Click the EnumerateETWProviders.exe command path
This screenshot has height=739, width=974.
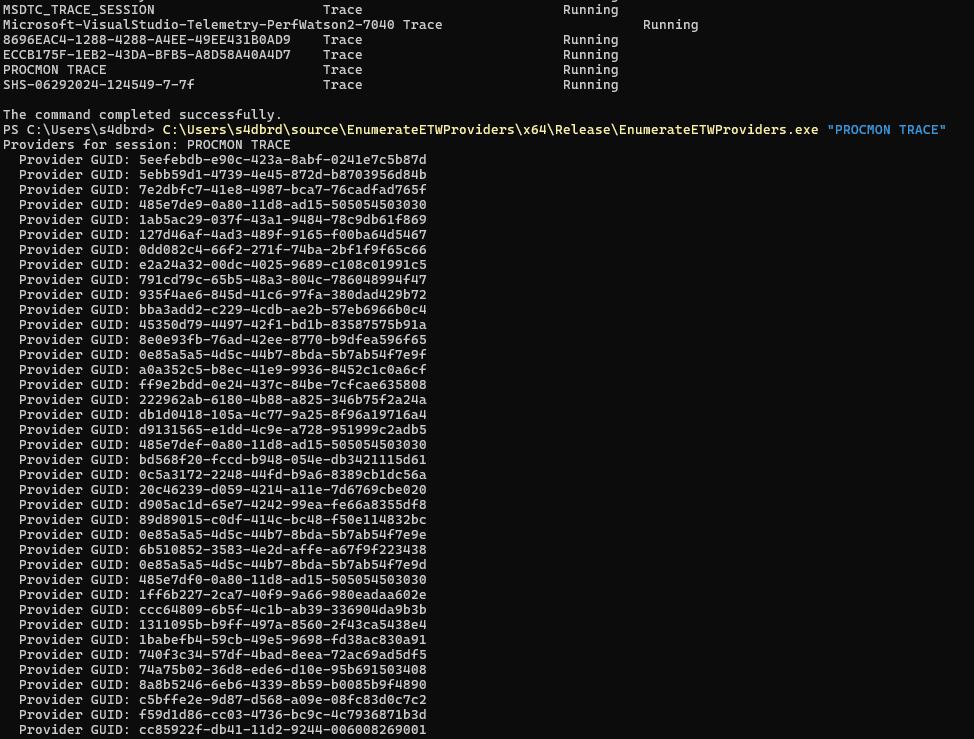click(491, 130)
